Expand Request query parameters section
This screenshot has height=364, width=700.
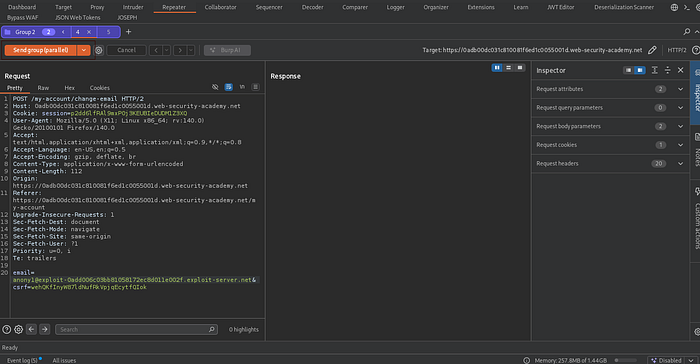click(610, 108)
